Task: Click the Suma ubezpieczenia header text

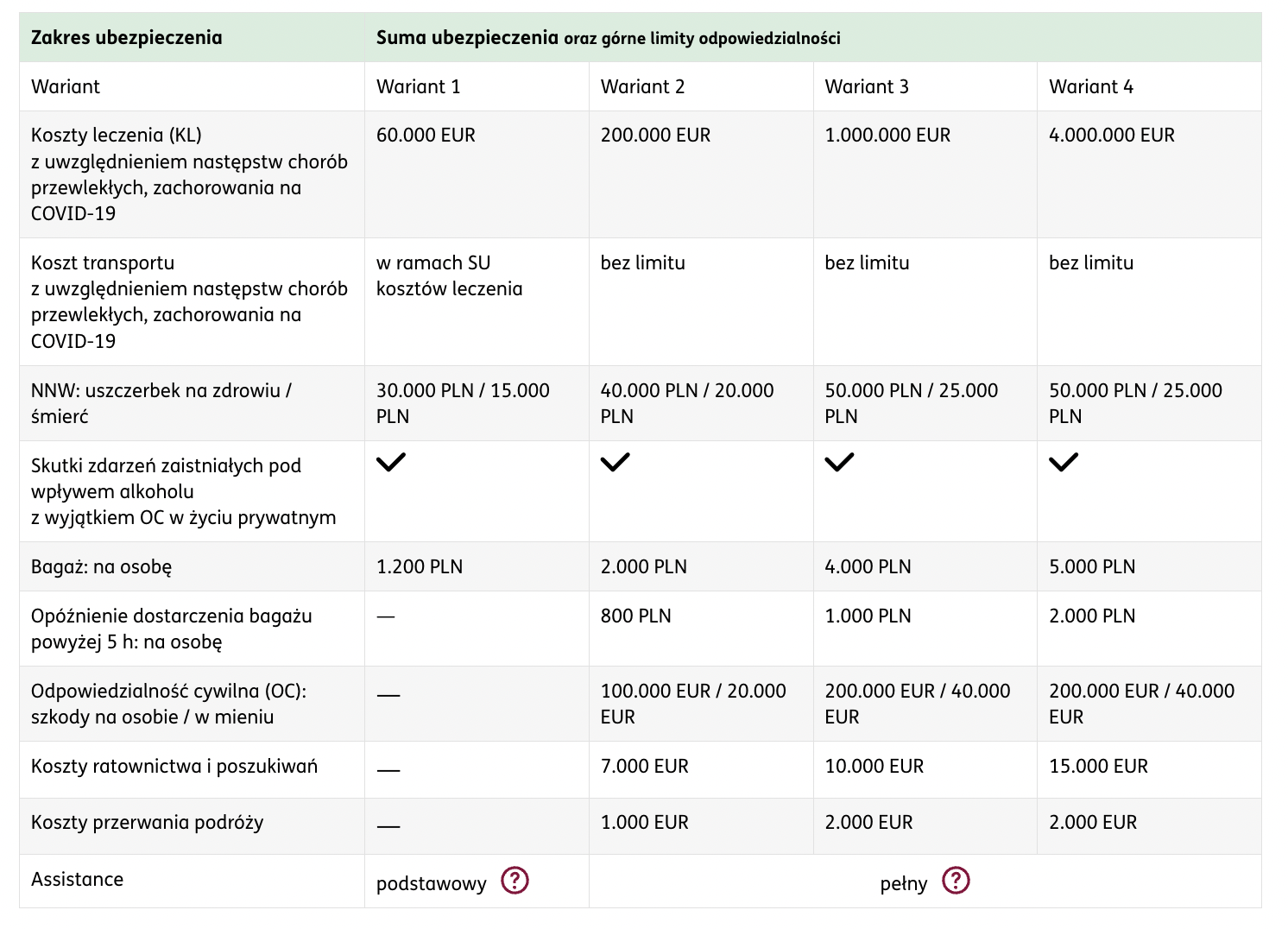Action: 467,38
